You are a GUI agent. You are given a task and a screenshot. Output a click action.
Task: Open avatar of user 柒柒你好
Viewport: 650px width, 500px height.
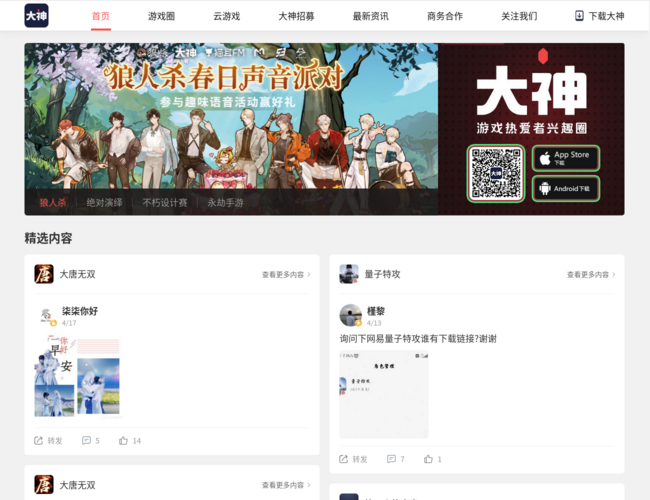tap(46, 316)
